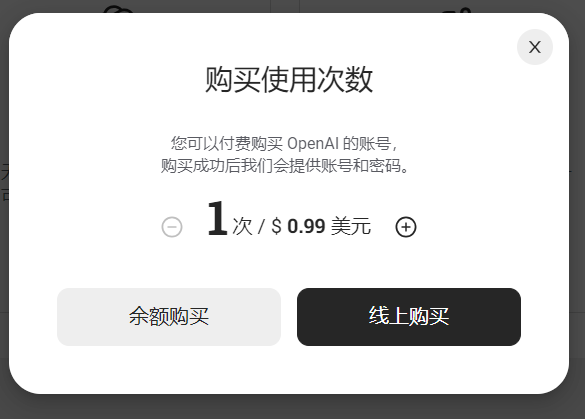Click partially hidden icon behind dialog top-right
Image resolution: width=585 pixels, height=419 pixels.
(x=457, y=10)
